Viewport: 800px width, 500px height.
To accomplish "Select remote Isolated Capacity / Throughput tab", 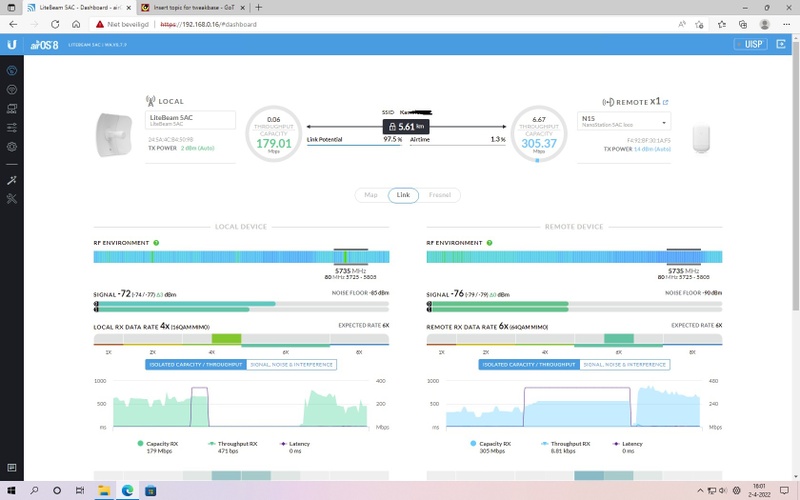I will tap(529, 365).
